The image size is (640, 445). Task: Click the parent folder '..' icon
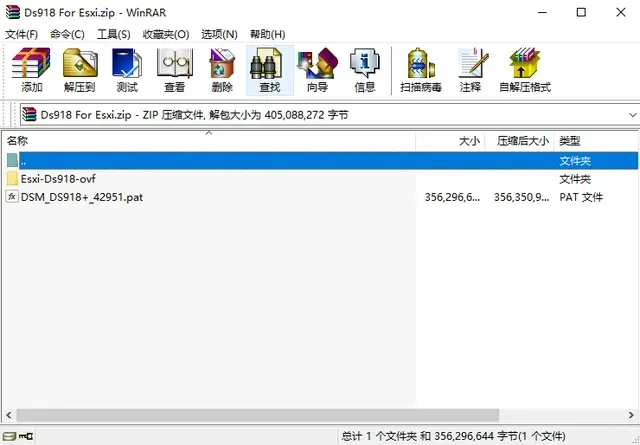12,160
